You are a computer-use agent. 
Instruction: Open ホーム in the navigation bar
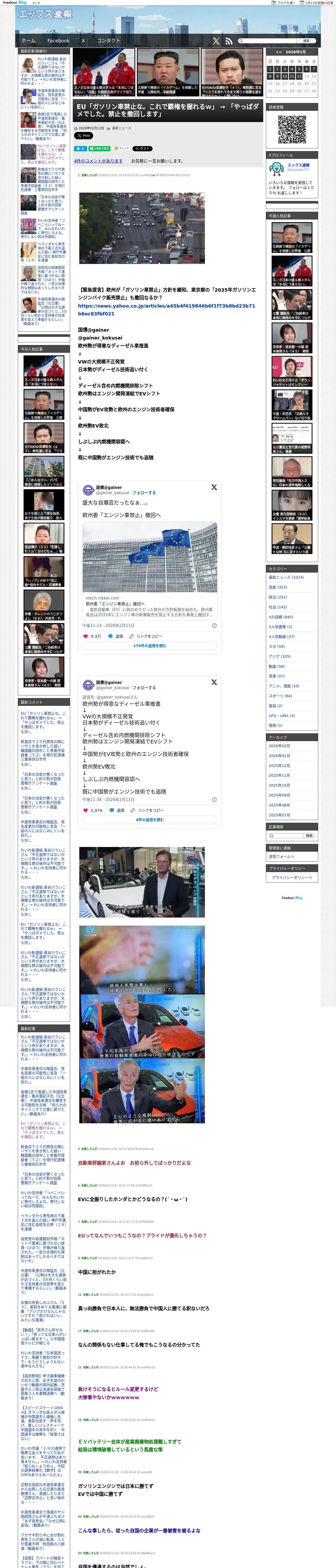point(29,41)
